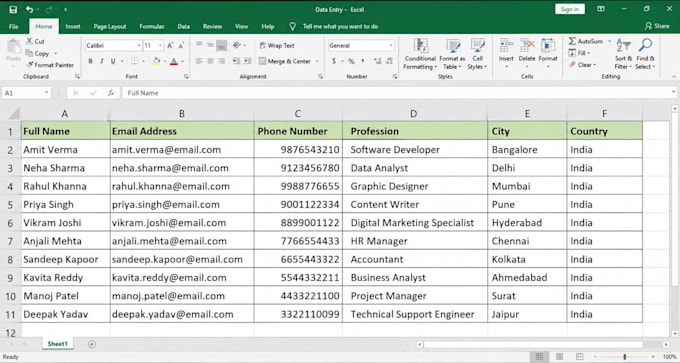Toggle Bold formatting

[90, 61]
